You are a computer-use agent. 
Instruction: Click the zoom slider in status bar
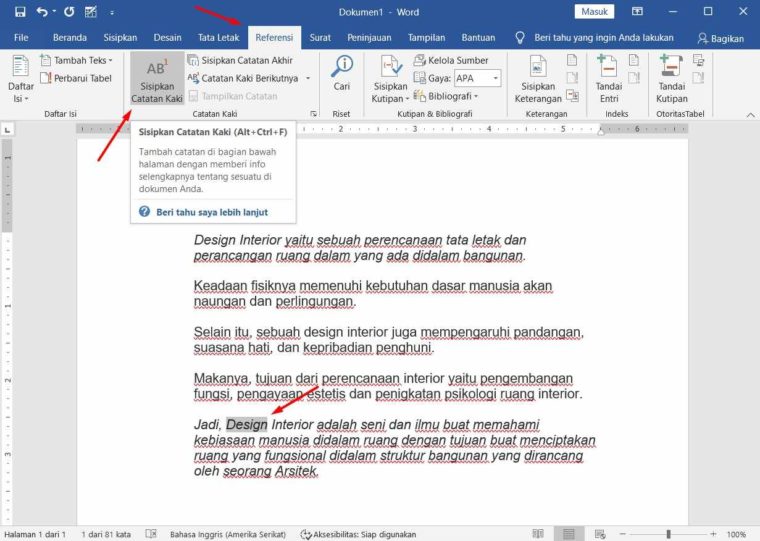(x=670, y=534)
